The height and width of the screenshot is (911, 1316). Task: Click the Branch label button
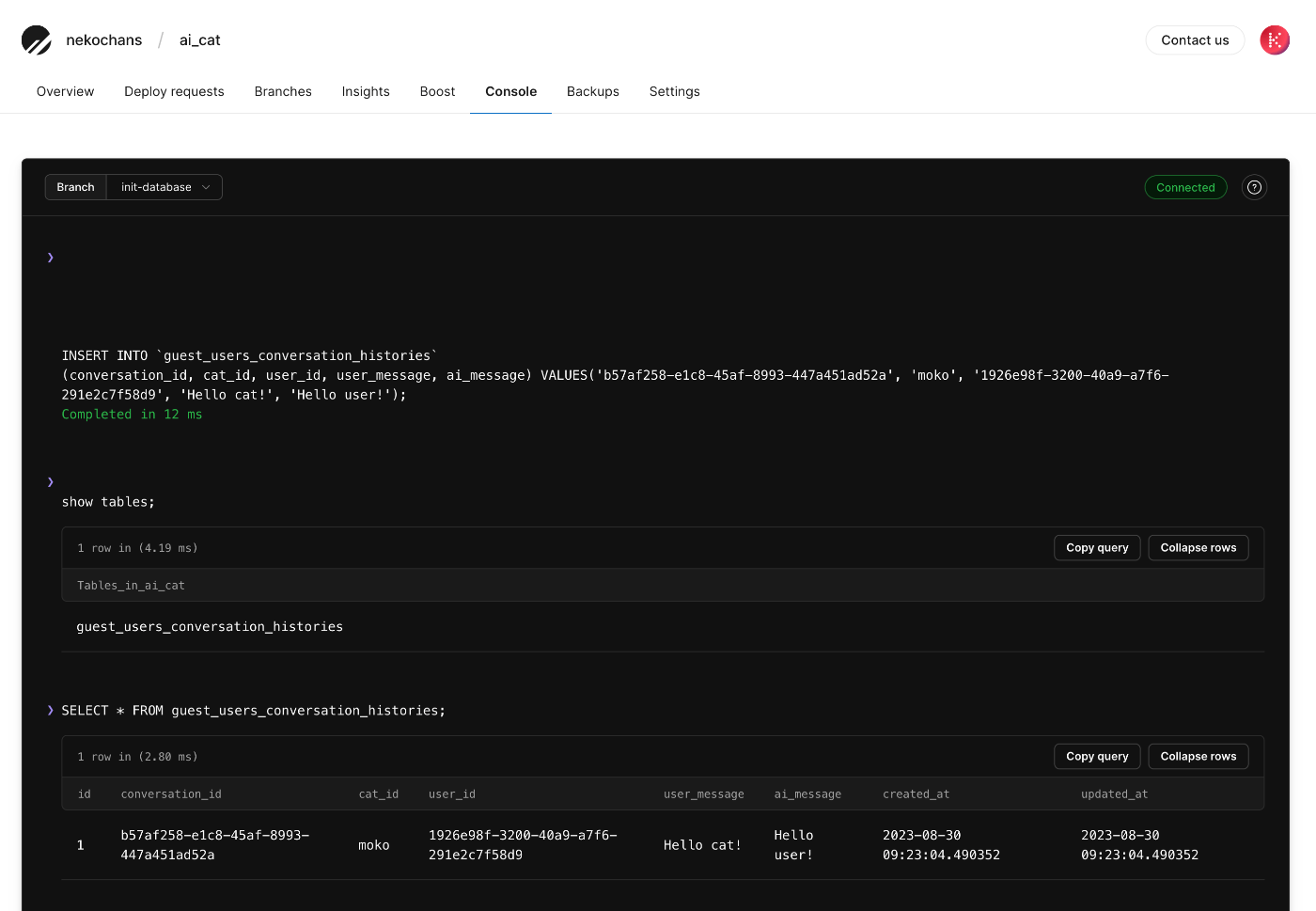point(75,187)
